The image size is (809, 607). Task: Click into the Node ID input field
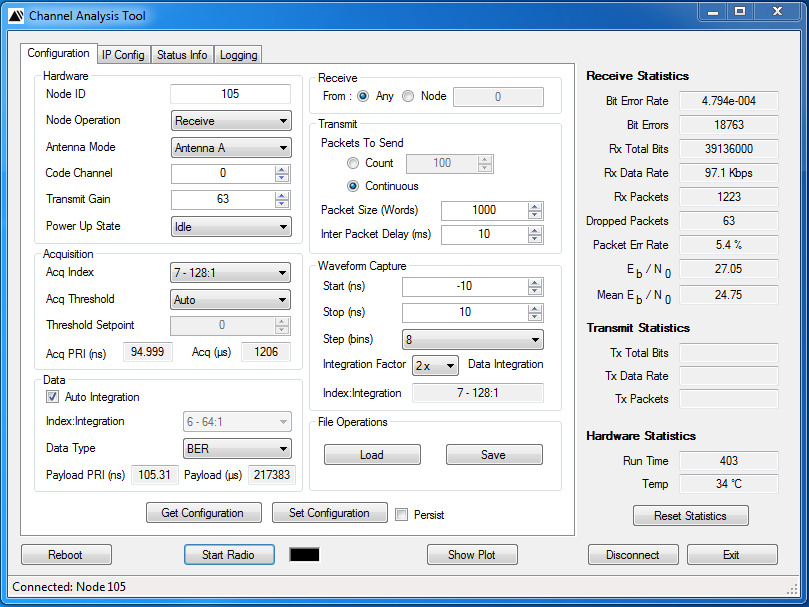(230, 94)
